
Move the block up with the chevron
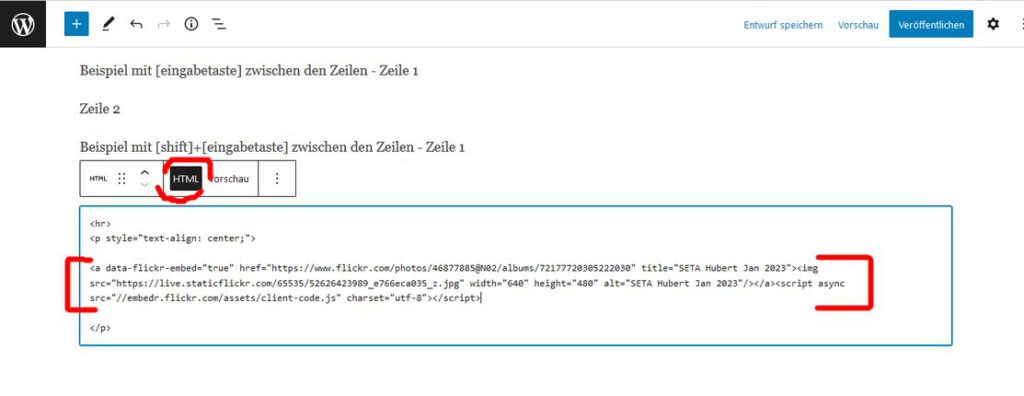tap(145, 172)
